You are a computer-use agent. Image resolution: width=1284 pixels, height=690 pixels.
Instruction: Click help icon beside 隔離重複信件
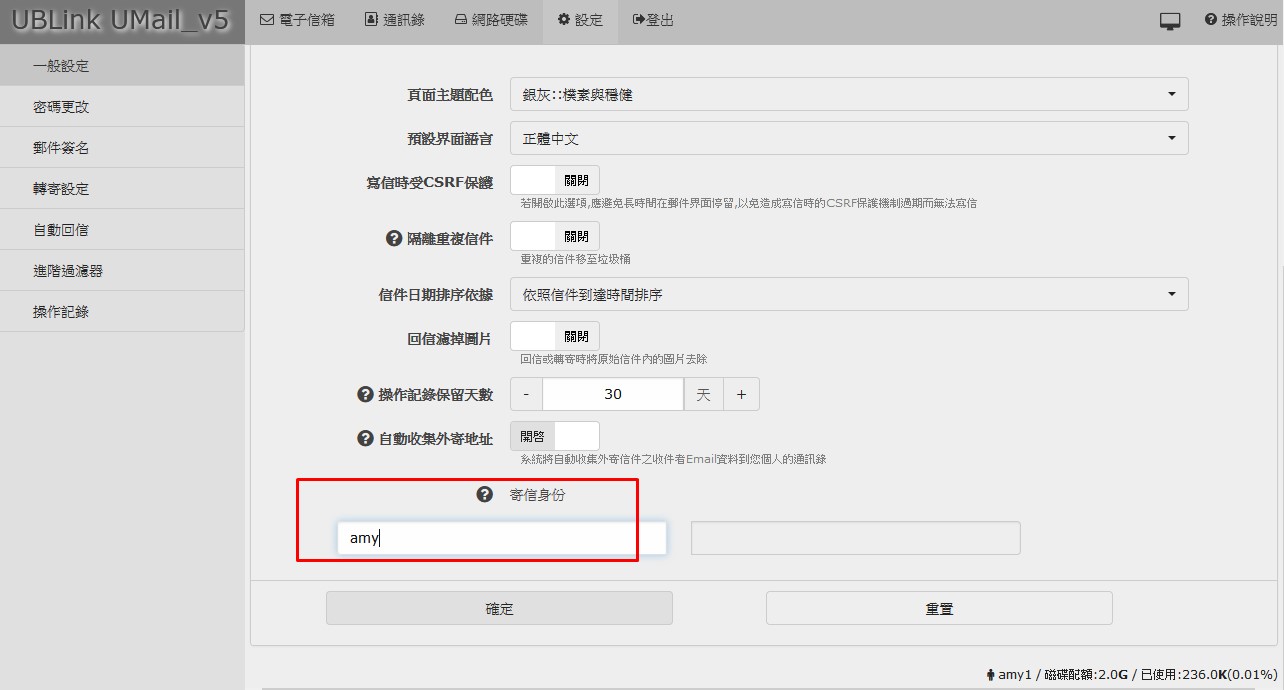click(394, 238)
